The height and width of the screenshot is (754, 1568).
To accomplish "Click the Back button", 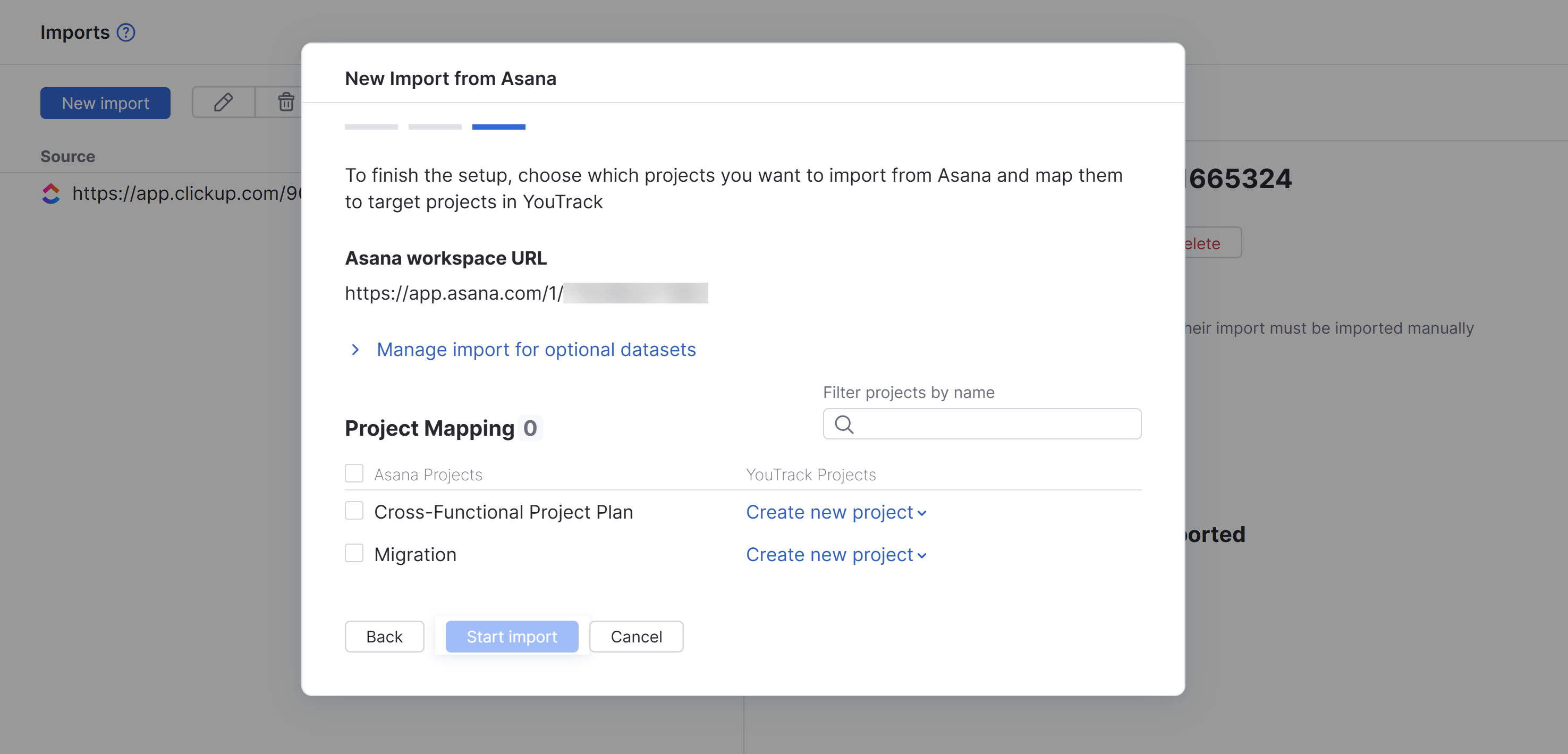I will [x=384, y=637].
